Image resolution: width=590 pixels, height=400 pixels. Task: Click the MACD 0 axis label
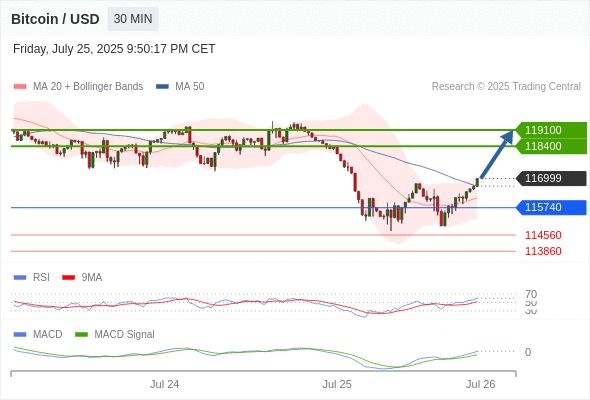click(x=528, y=352)
